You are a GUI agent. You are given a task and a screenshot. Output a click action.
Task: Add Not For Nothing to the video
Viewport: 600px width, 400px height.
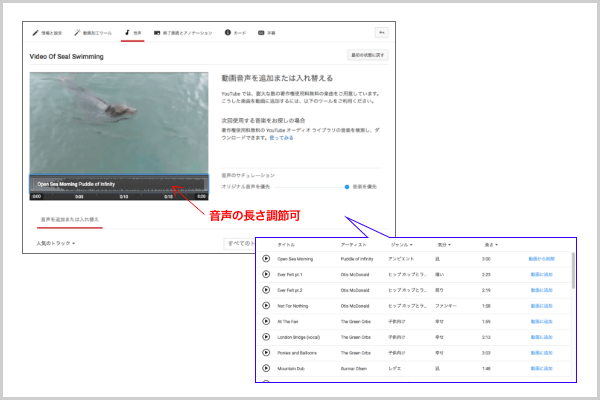tap(541, 306)
